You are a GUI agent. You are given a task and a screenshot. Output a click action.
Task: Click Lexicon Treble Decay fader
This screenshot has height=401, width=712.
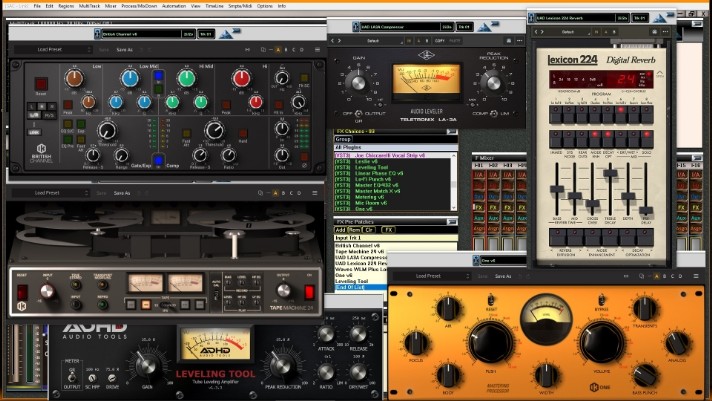tap(610, 173)
